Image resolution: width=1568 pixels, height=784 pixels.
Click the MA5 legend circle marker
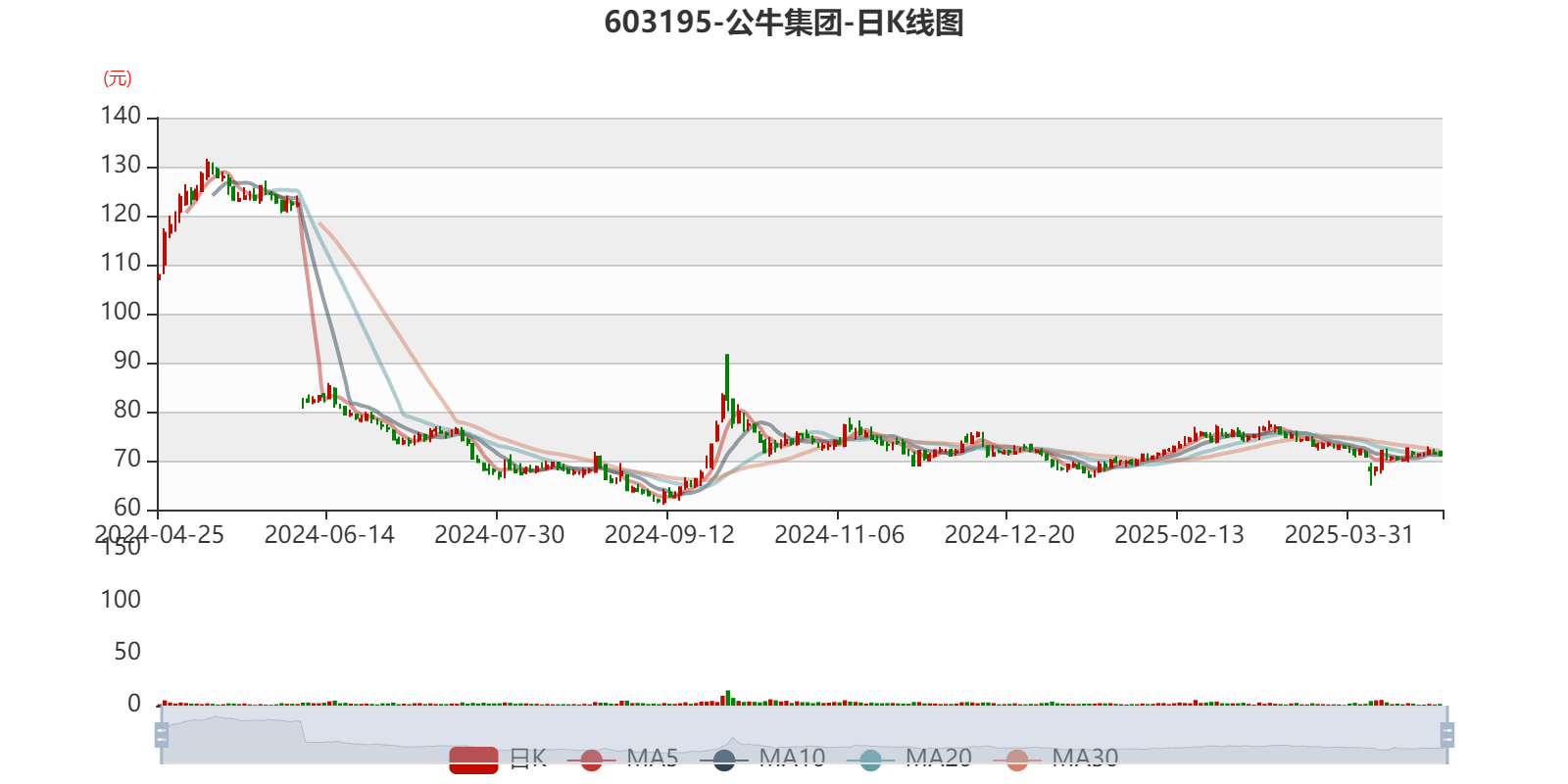tap(591, 759)
